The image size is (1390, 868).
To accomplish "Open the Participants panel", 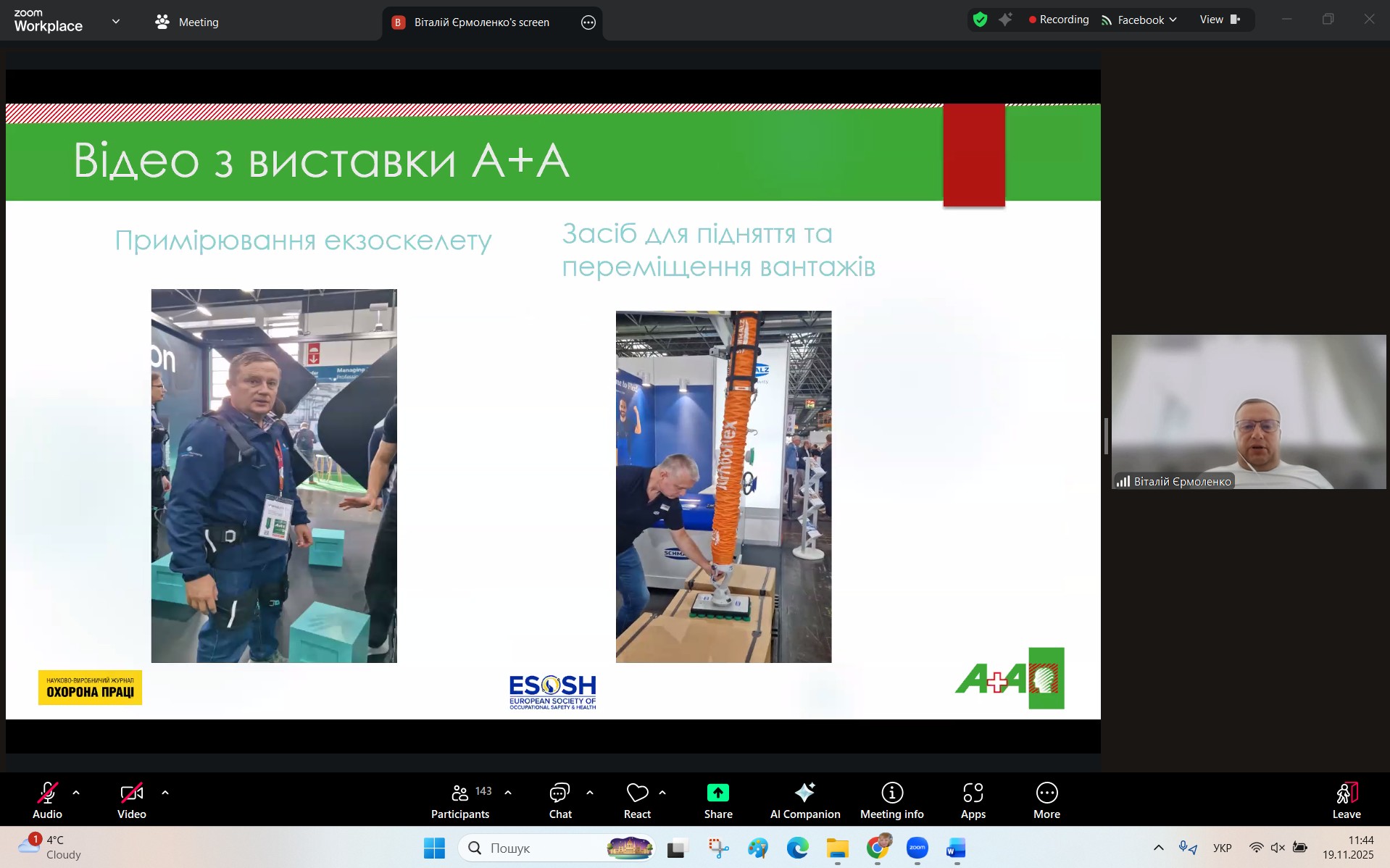I will [x=460, y=801].
